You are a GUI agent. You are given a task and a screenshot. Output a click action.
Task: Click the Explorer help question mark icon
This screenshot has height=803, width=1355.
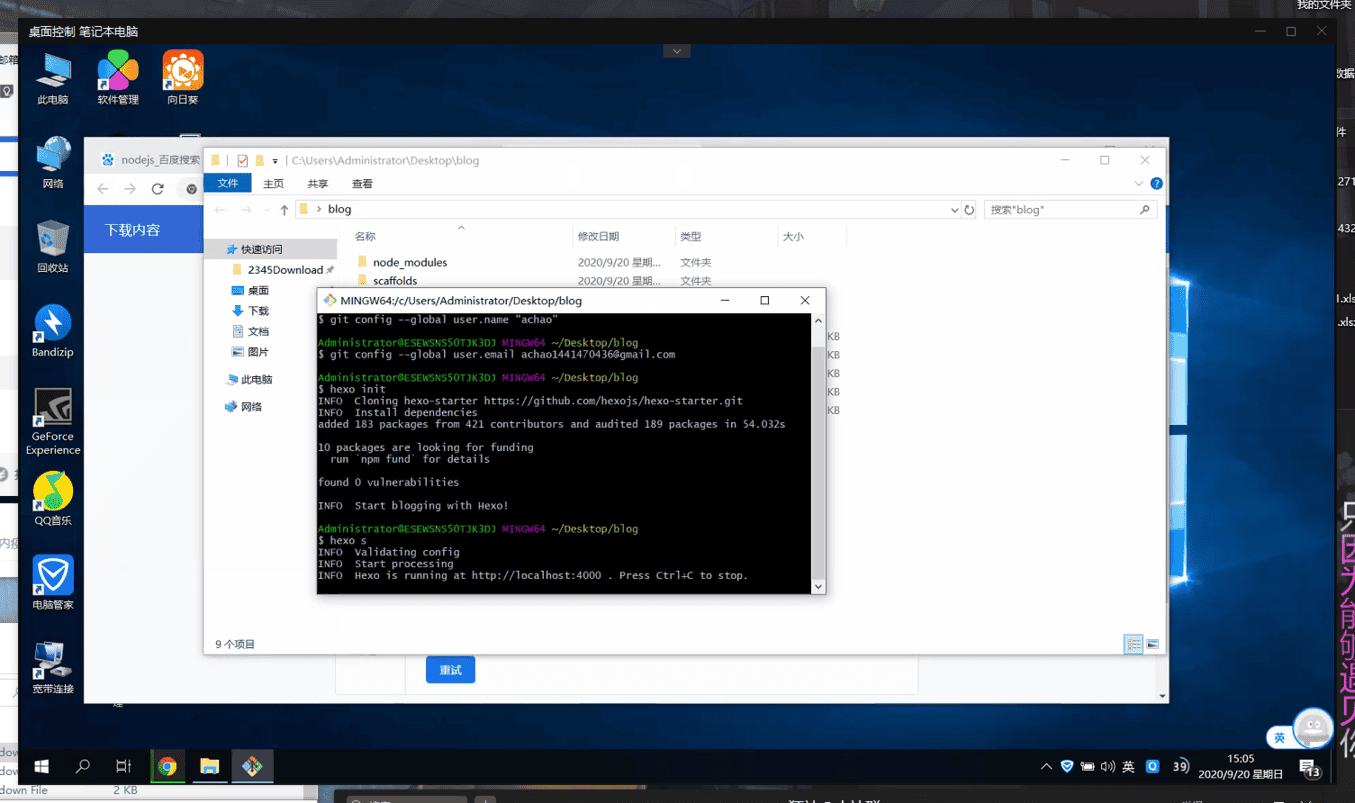(1156, 184)
